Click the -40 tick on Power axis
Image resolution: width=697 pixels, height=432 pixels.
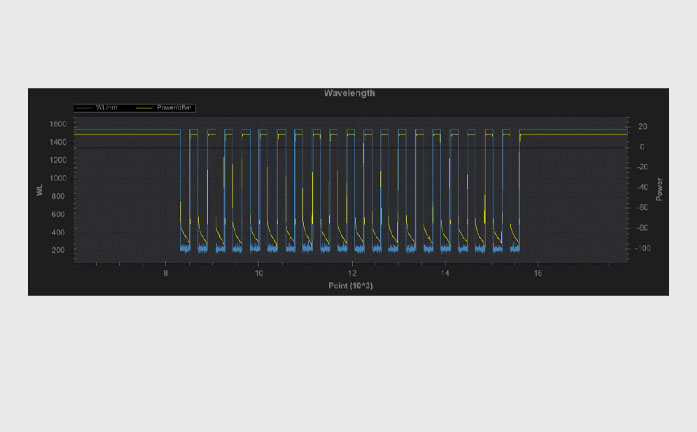[642, 187]
